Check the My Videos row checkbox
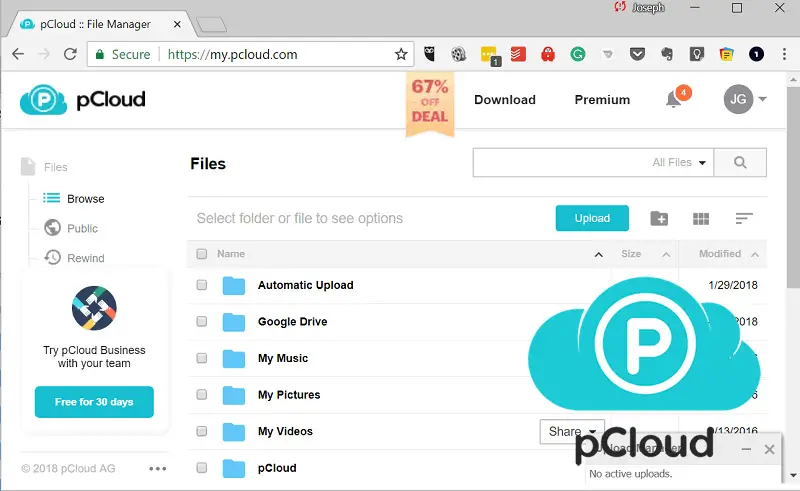 202,431
